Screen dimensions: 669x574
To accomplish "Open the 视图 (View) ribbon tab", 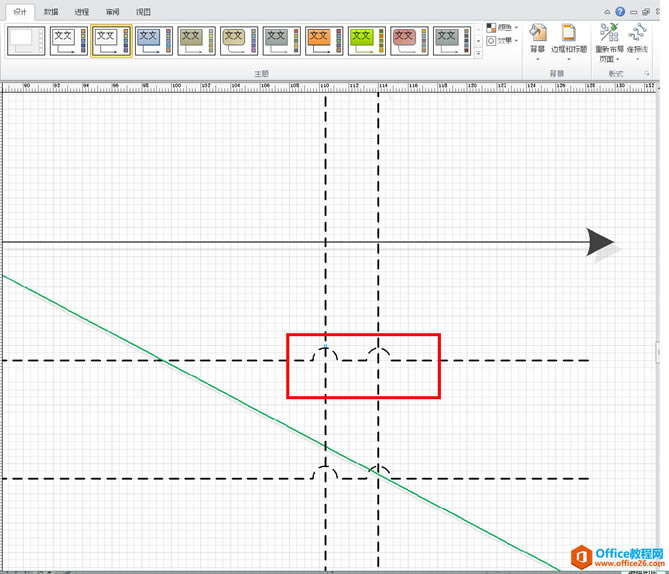I will 143,12.
